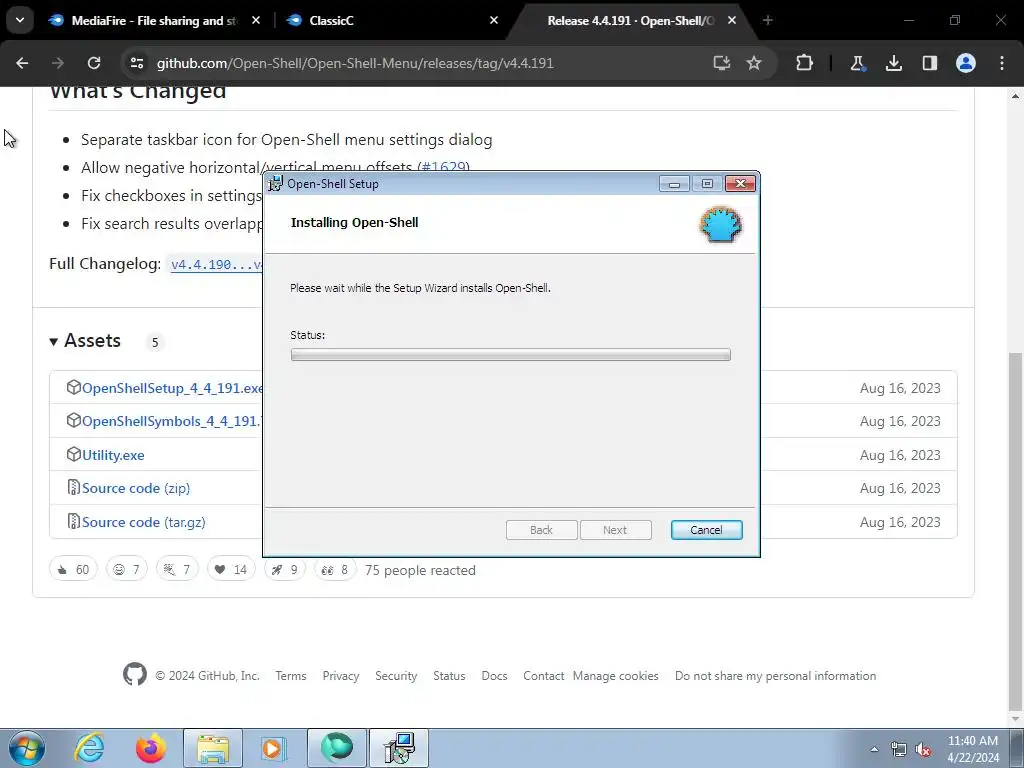1024x768 pixels.
Task: Open Windows Media Player from taskbar
Action: 274,748
